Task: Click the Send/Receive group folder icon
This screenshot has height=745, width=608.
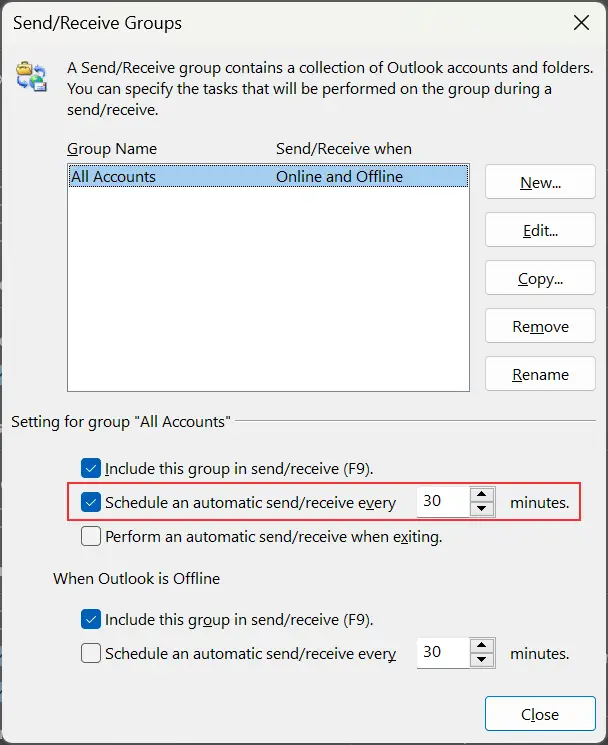Action: (32, 75)
